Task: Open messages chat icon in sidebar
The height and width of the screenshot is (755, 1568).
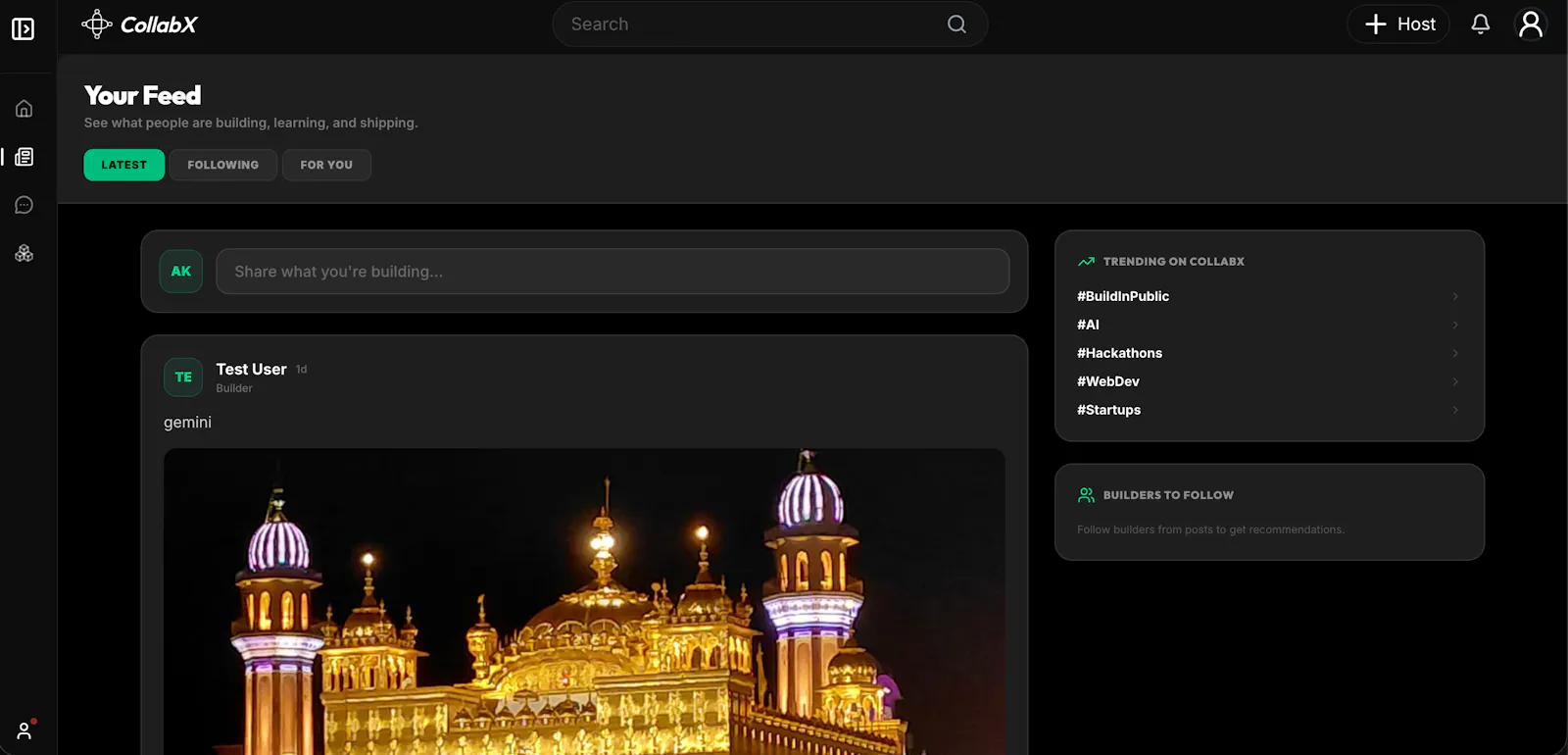Action: pyautogui.click(x=24, y=205)
